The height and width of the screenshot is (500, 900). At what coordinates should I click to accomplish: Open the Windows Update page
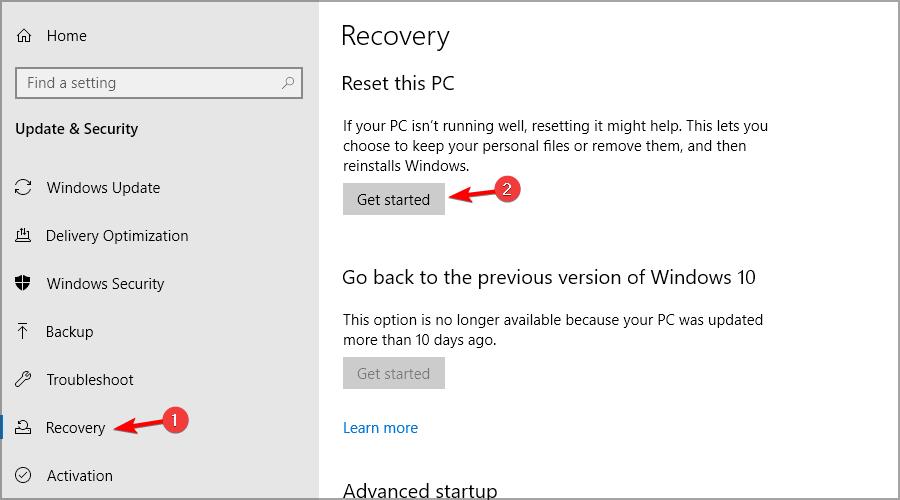coord(103,188)
